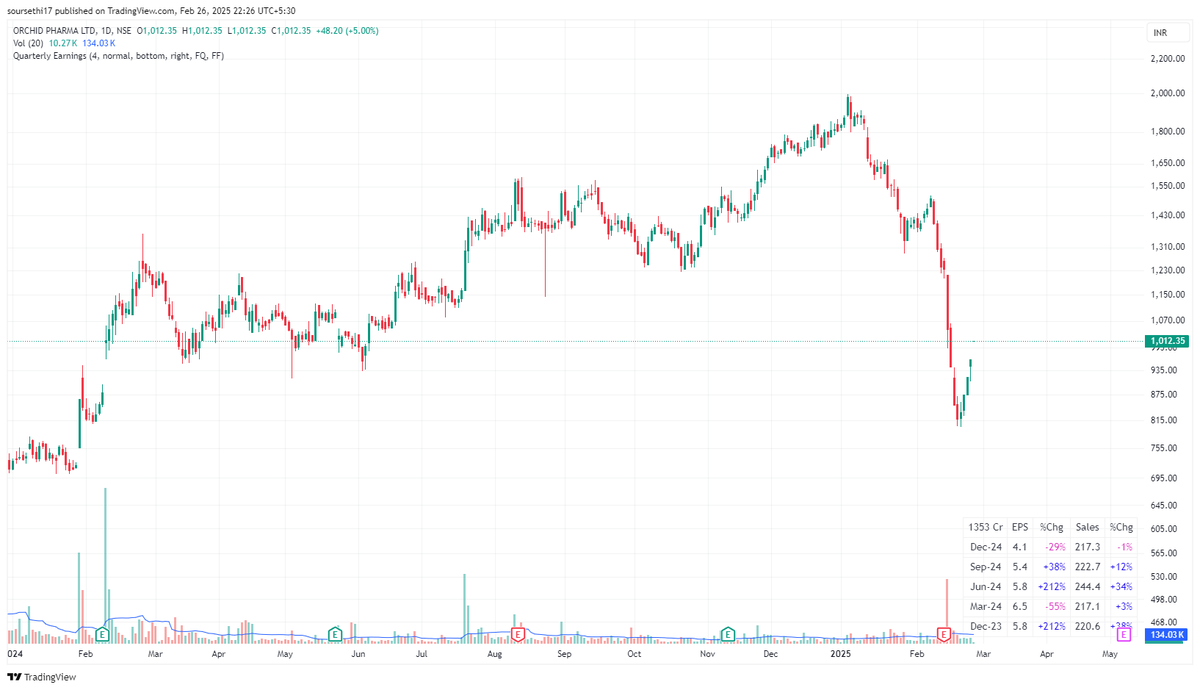The height and width of the screenshot is (690, 1200).
Task: Click the red earnings E marker in February 2025
Action: tap(944, 634)
